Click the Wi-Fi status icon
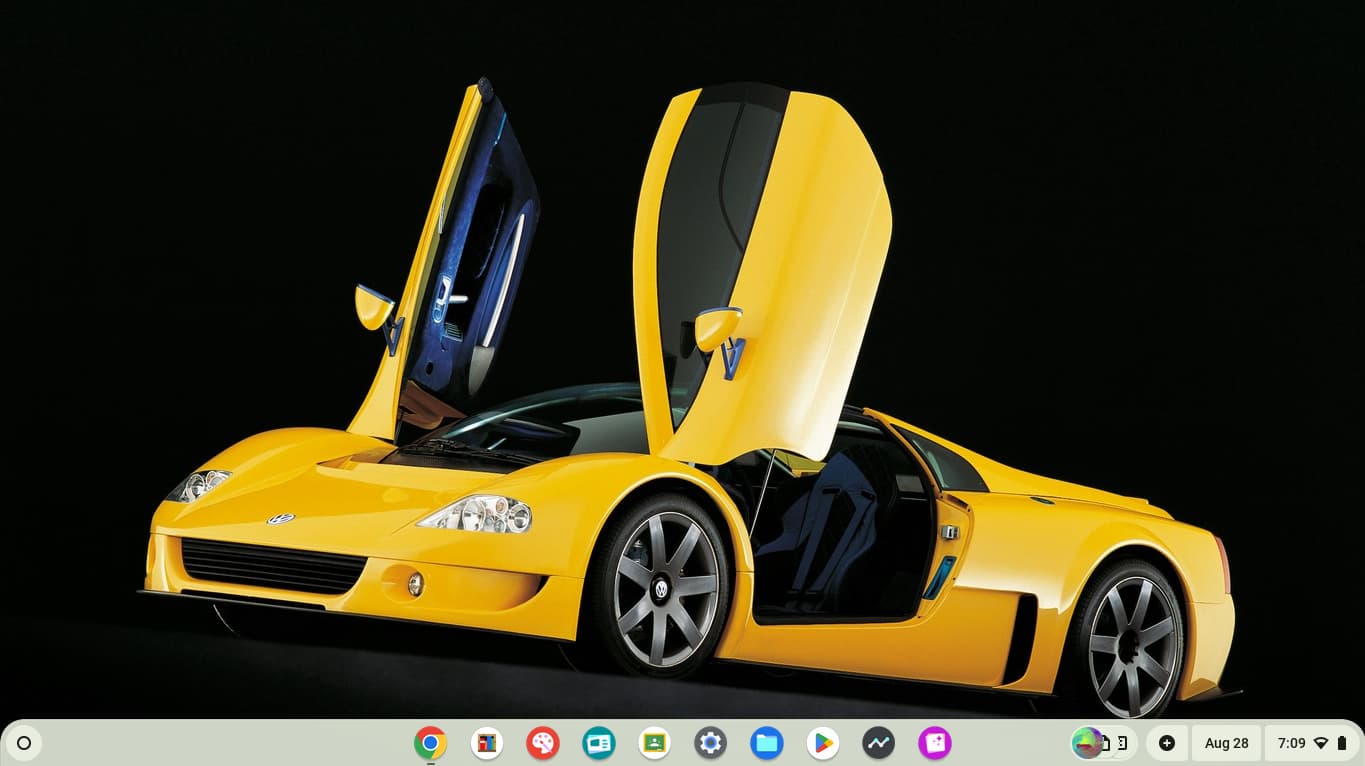Screen dimensions: 1365x766 (1321, 743)
